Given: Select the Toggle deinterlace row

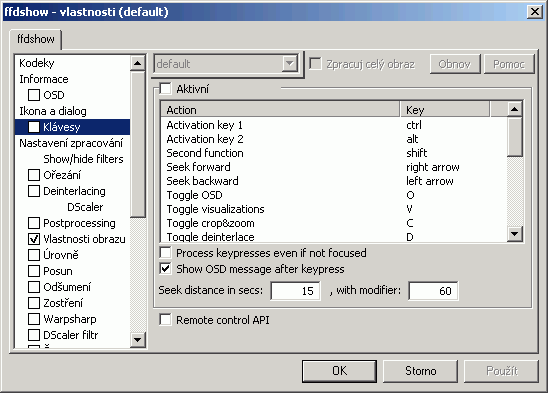Looking at the screenshot, I should (x=334, y=236).
